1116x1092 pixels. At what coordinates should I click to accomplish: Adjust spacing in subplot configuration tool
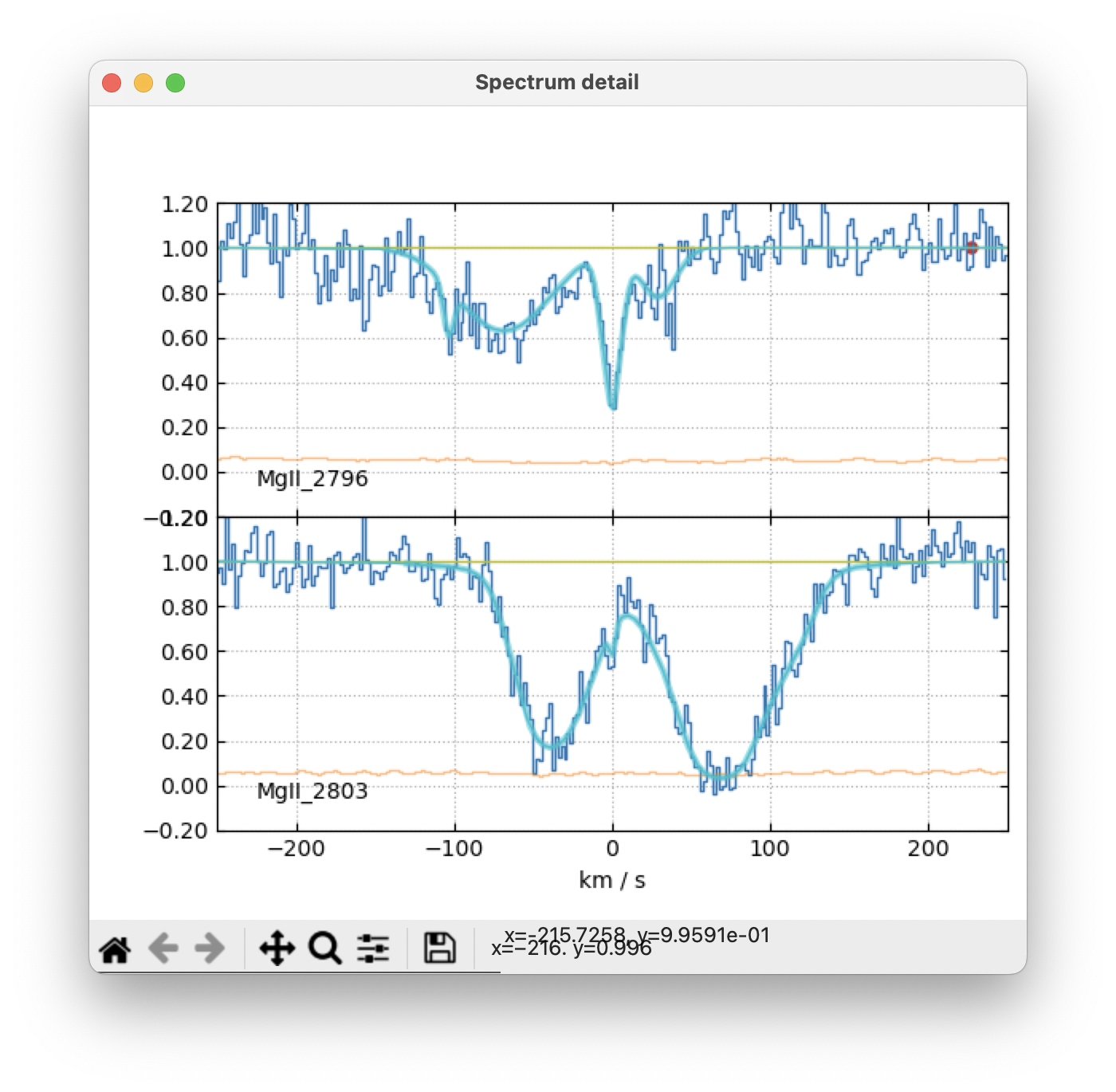click(371, 949)
